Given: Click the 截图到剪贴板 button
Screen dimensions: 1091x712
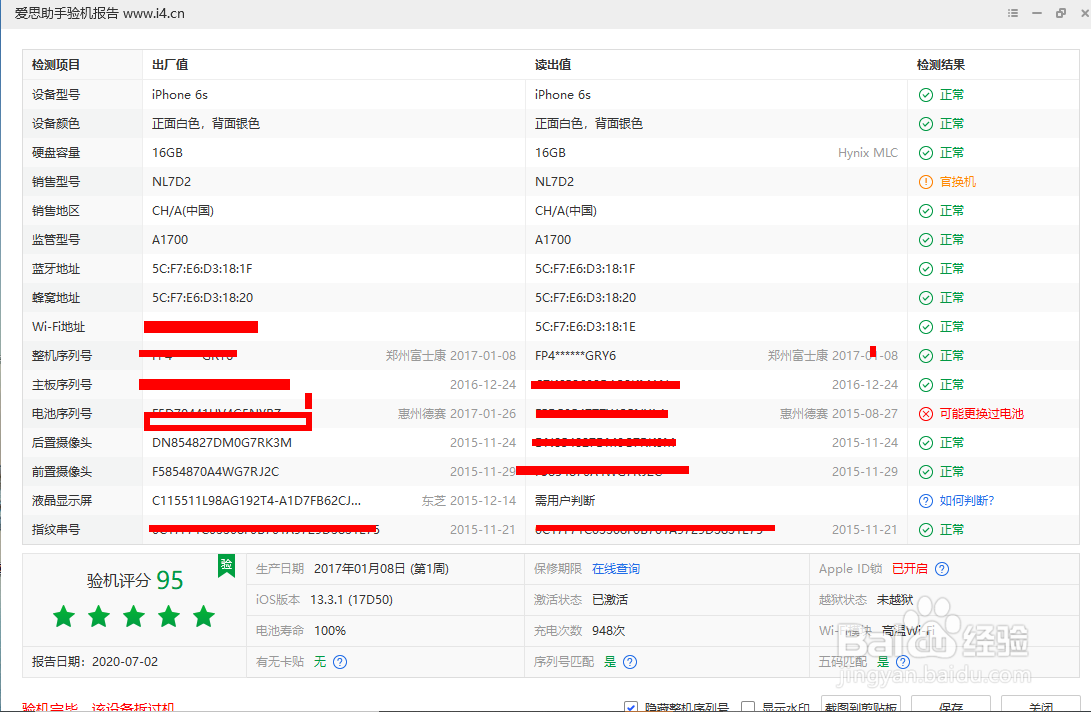Looking at the screenshot, I should tap(861, 704).
